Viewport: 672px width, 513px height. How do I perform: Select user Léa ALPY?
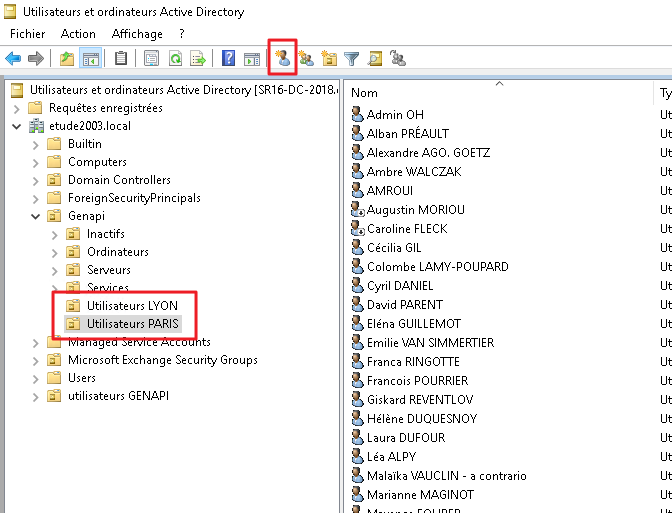point(391,457)
